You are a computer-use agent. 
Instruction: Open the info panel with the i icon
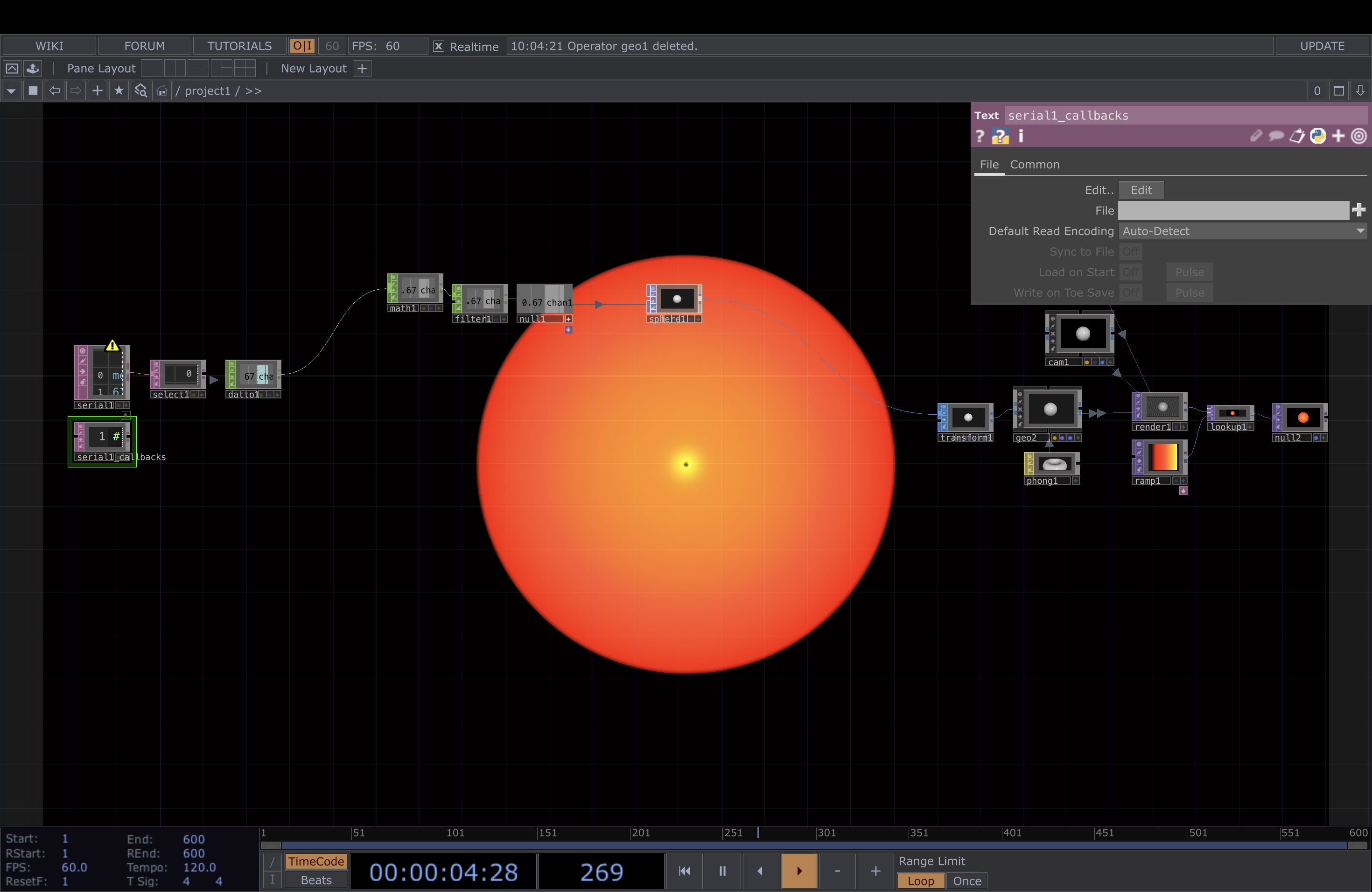pyautogui.click(x=1021, y=137)
